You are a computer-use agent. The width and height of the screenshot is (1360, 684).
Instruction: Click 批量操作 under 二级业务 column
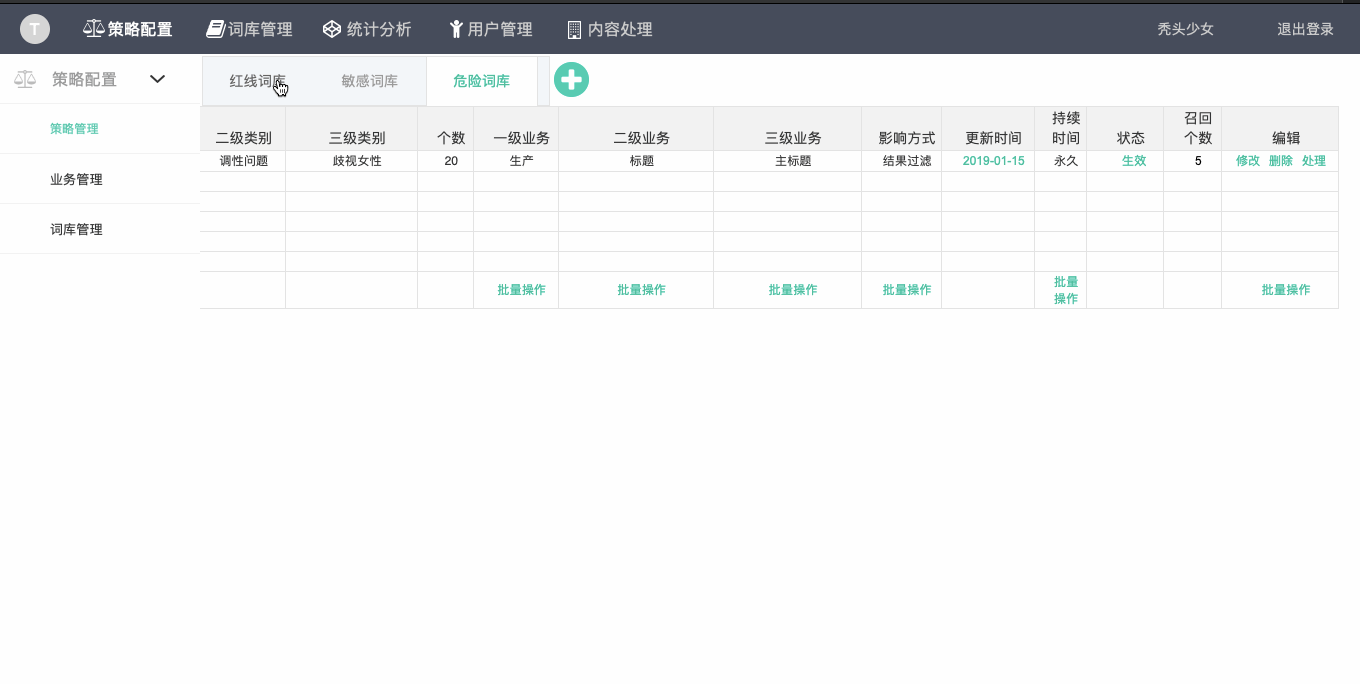(642, 290)
